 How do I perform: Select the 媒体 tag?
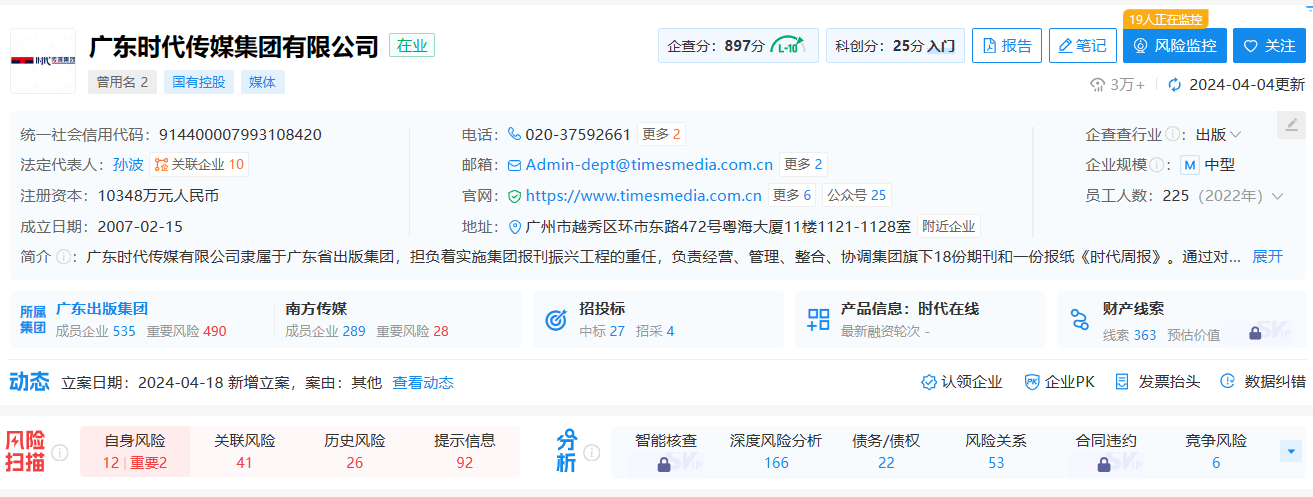click(263, 82)
